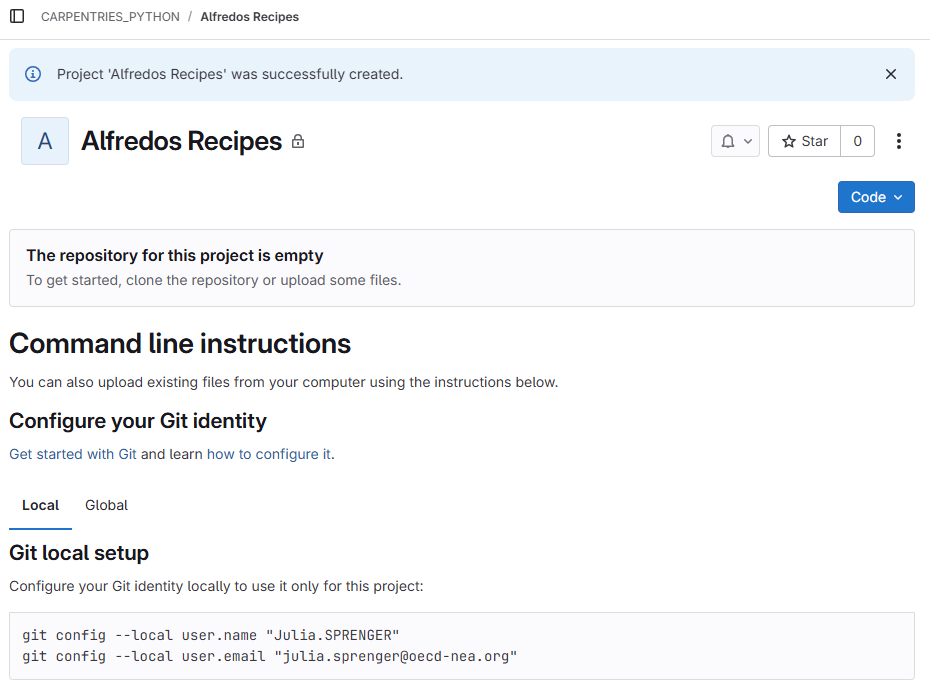Image resolution: width=930 pixels, height=682 pixels.
Task: Collapse the left navigation sidebar
Action: point(17,16)
